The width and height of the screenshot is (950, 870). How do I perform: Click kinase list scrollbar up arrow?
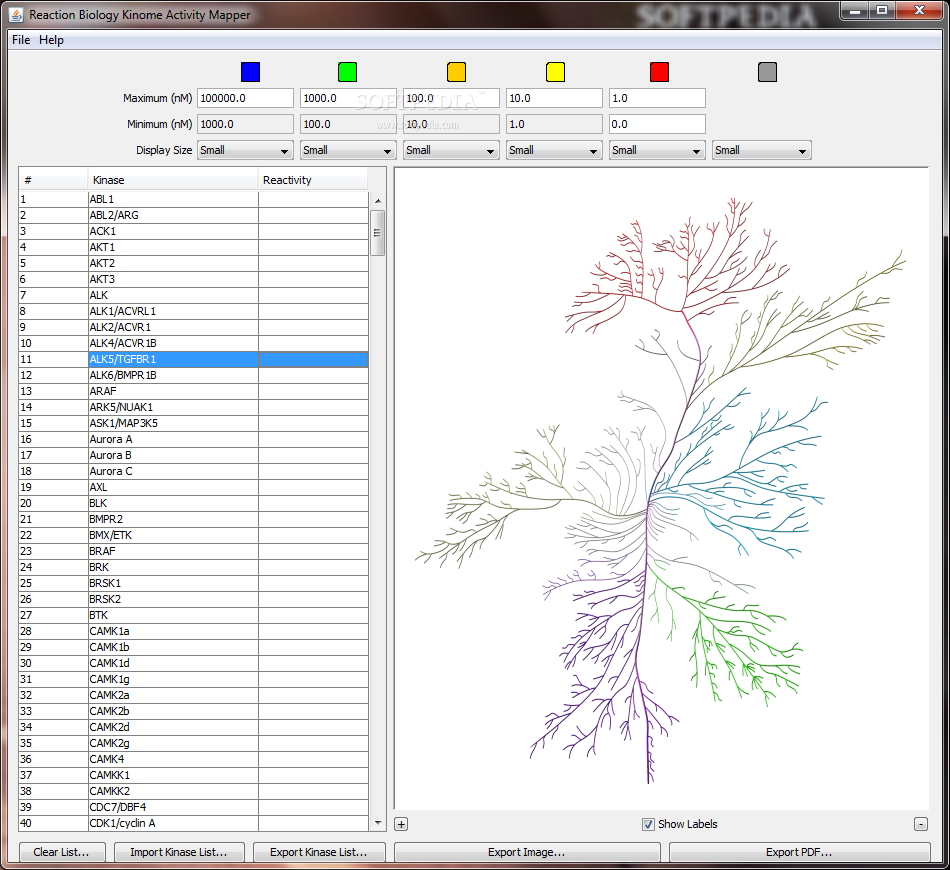click(378, 201)
